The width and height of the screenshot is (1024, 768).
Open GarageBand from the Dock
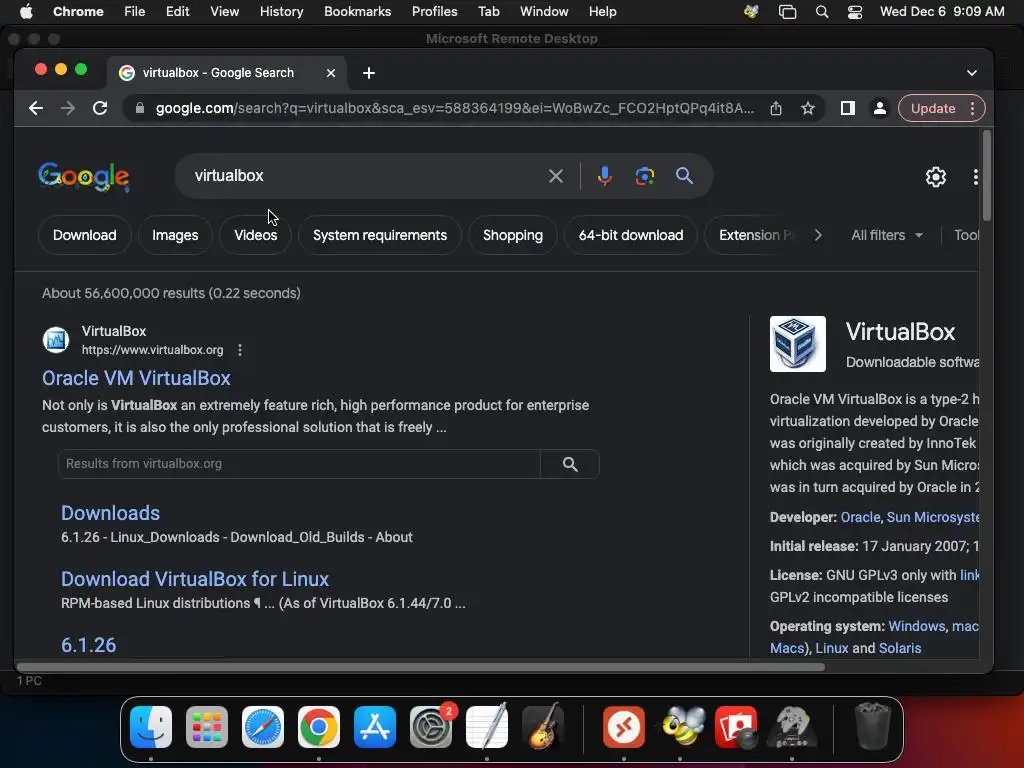[x=543, y=727]
